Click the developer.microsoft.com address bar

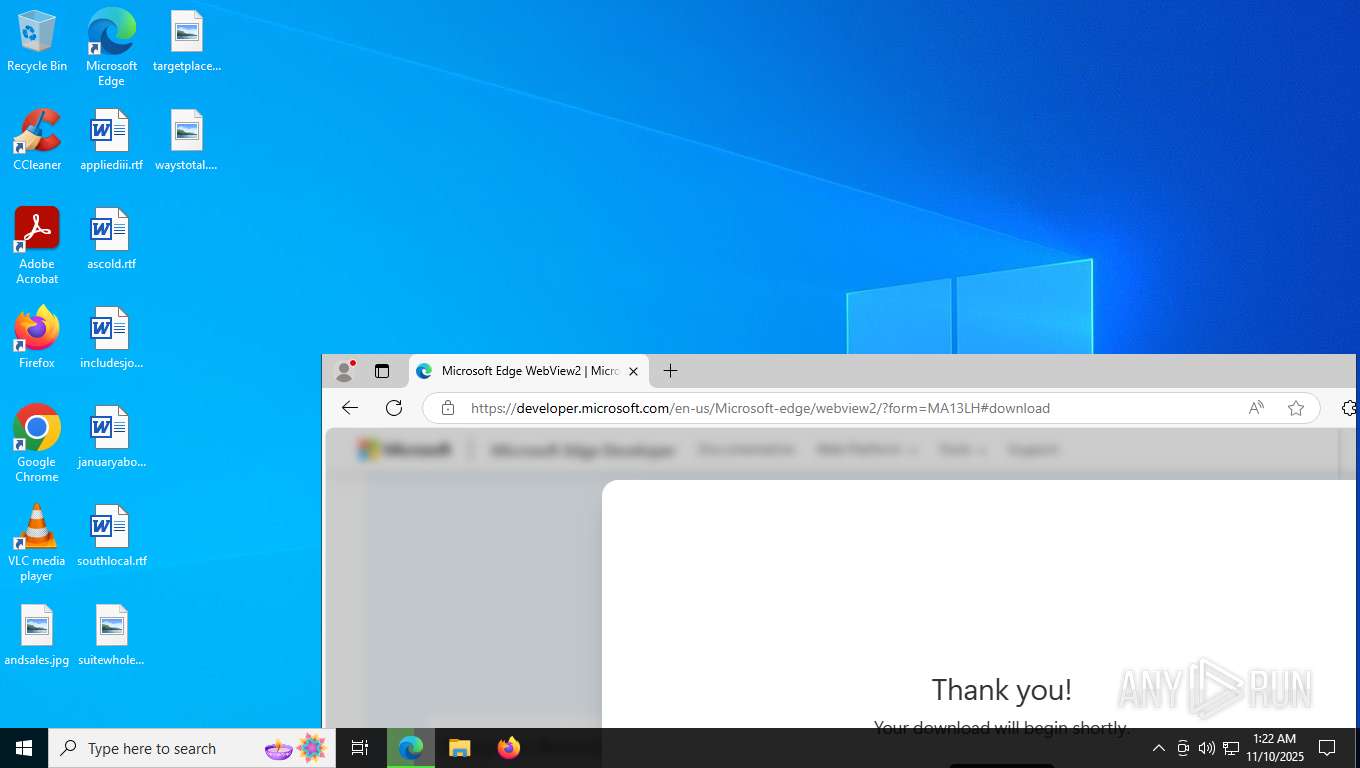pyautogui.click(x=760, y=408)
